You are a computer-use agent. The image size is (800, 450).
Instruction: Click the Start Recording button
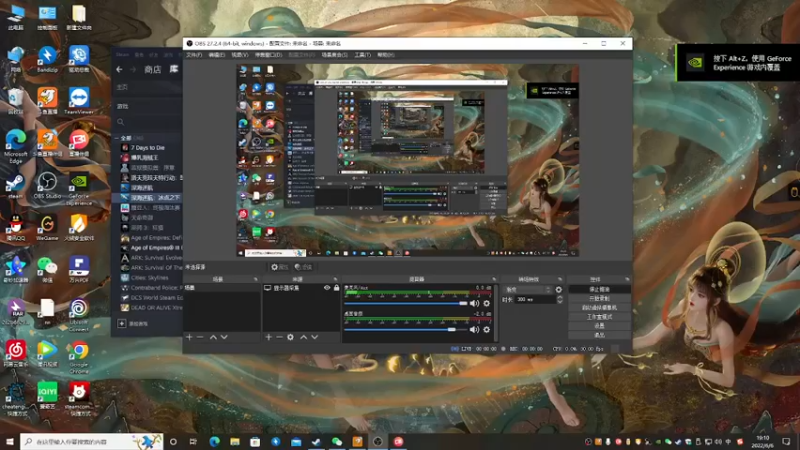click(599, 298)
